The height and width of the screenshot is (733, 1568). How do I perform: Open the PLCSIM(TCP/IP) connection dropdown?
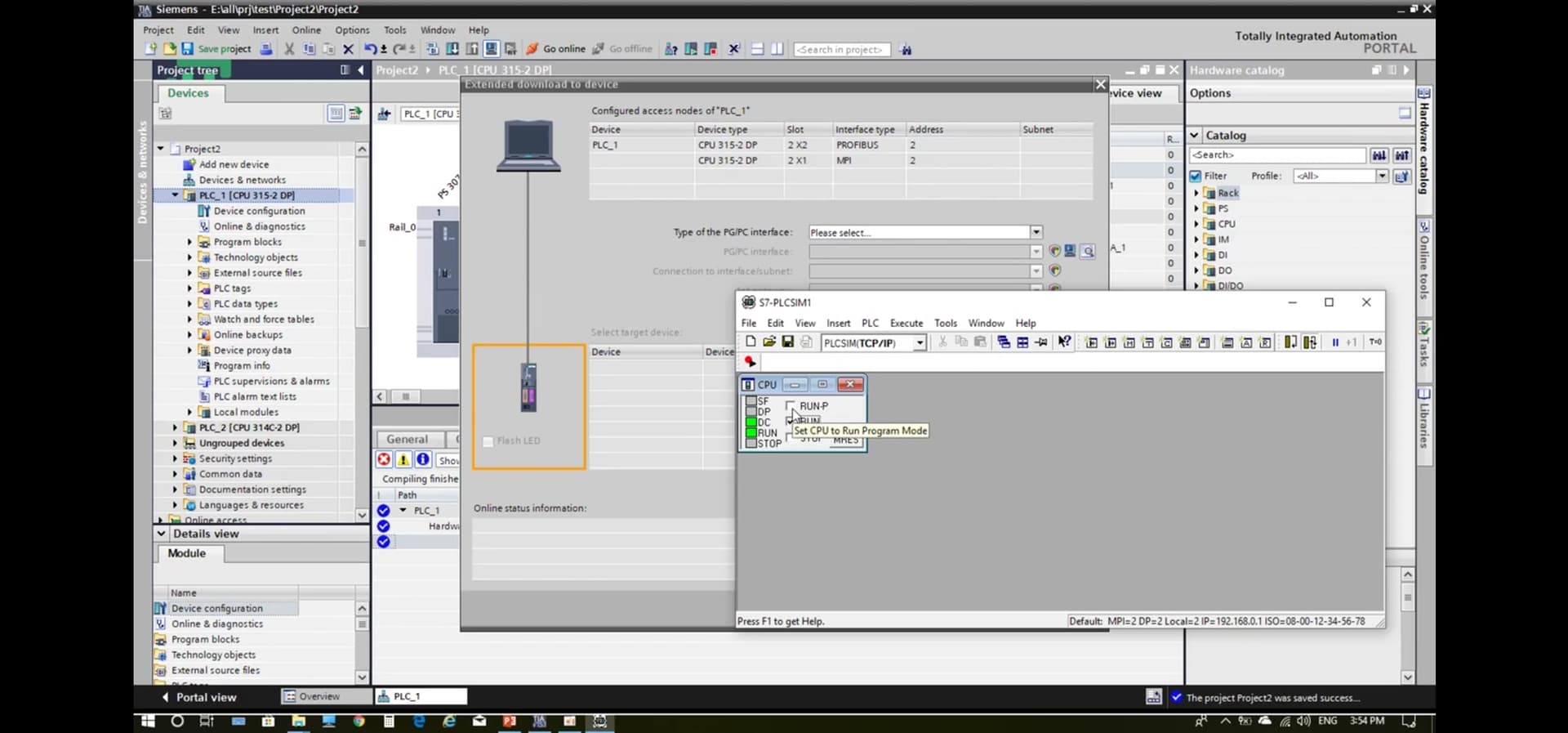[x=920, y=343]
